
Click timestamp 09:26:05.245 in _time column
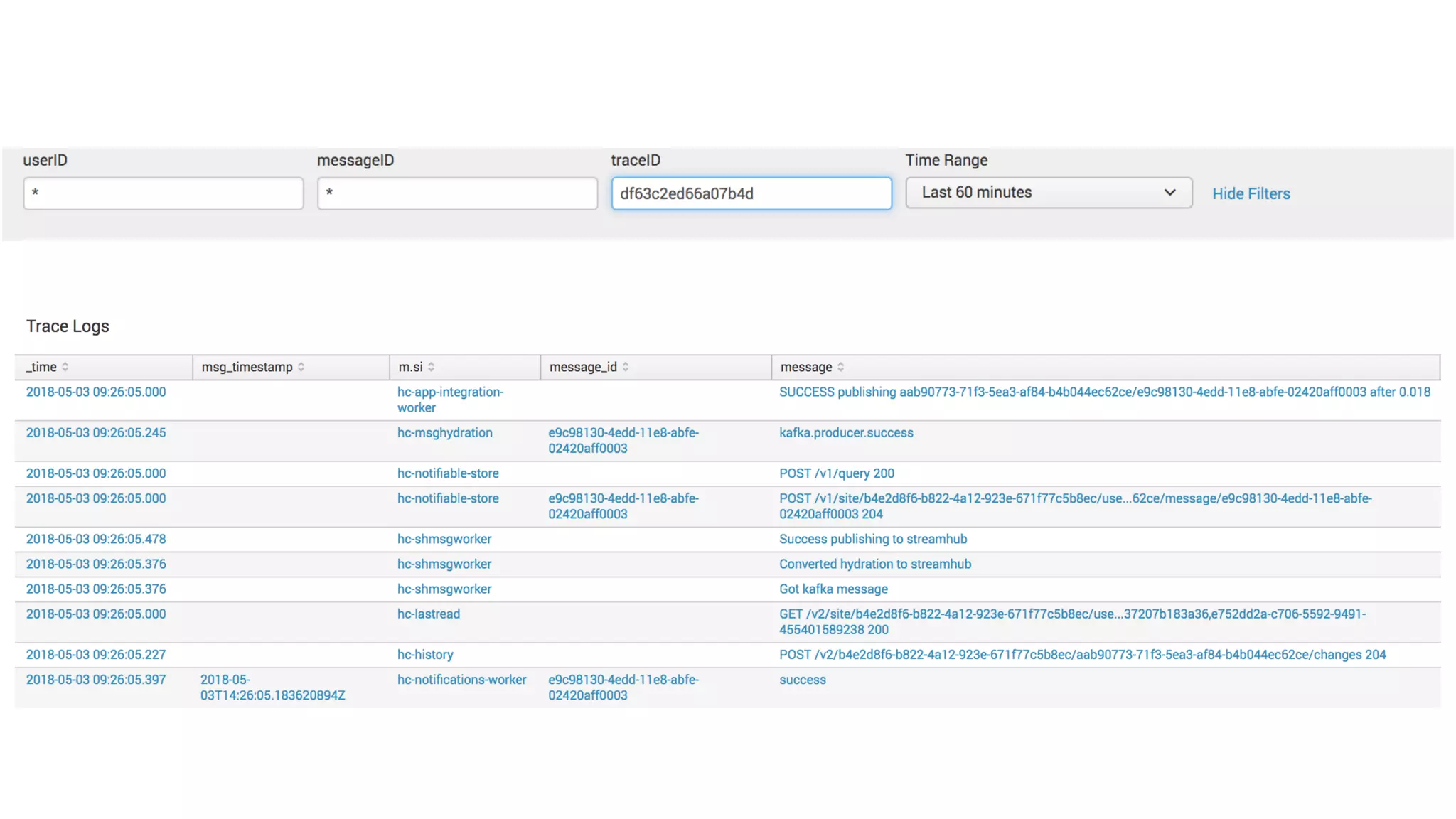tap(96, 432)
